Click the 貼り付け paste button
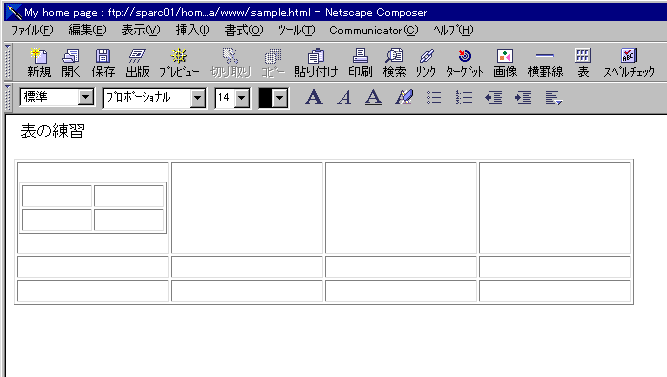This screenshot has height=377, width=667. [x=316, y=63]
